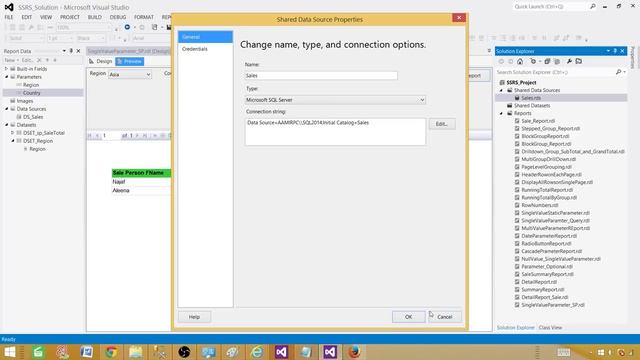Screen dimensions: 640x360
Task: Open Google Chrome from the taskbar
Action: tap(111, 352)
